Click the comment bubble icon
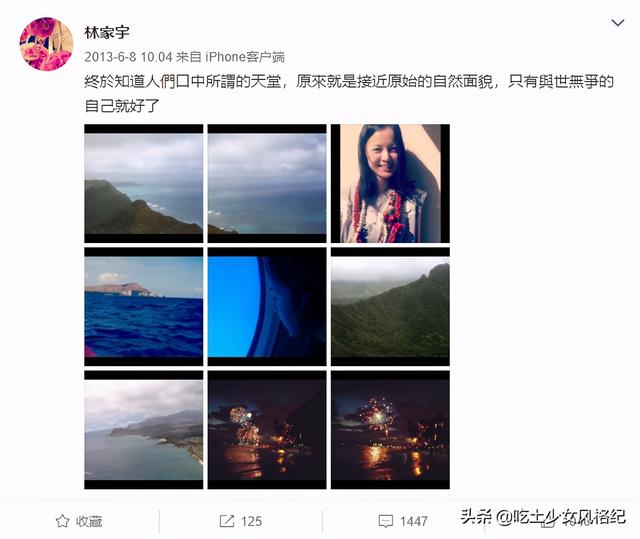This screenshot has height=539, width=640. (386, 521)
